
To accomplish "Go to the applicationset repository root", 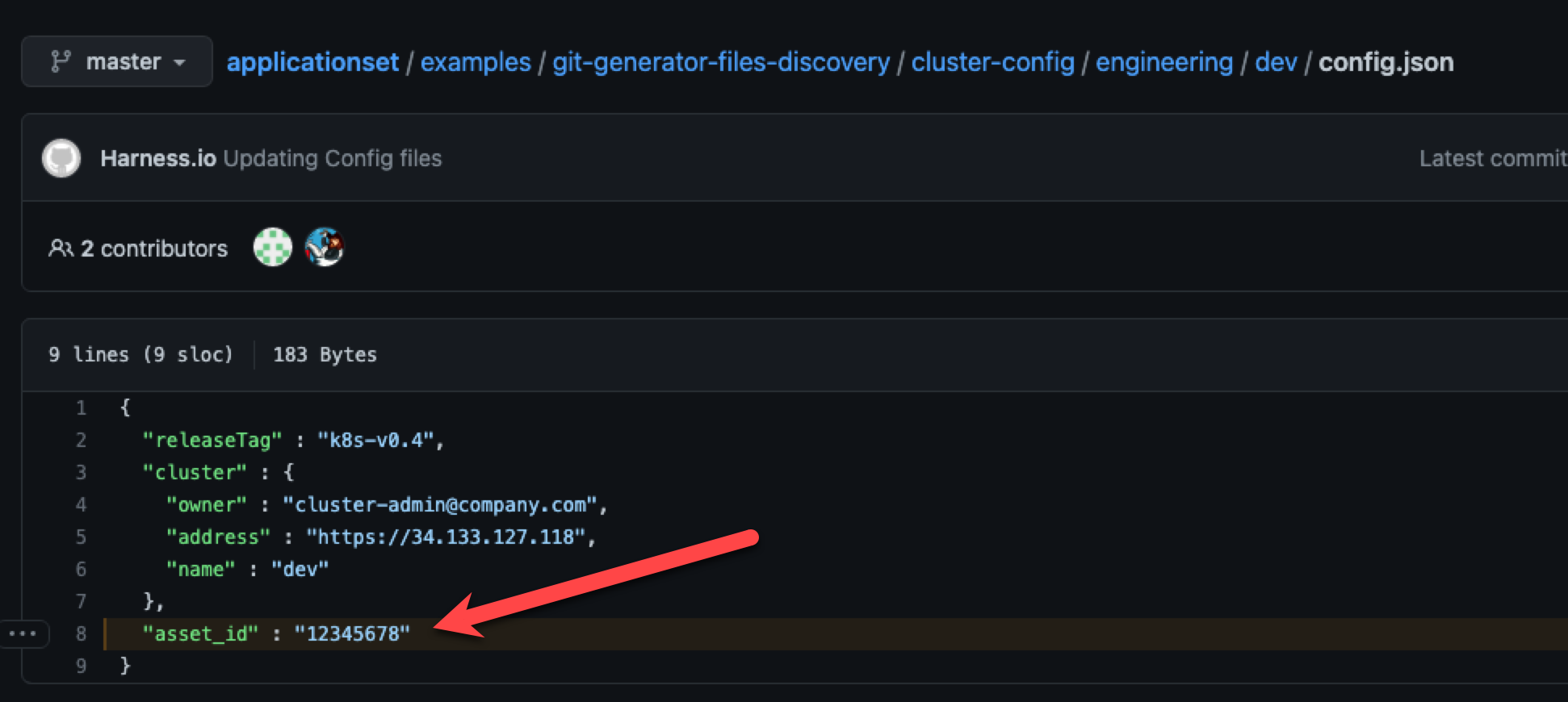I will pos(312,62).
